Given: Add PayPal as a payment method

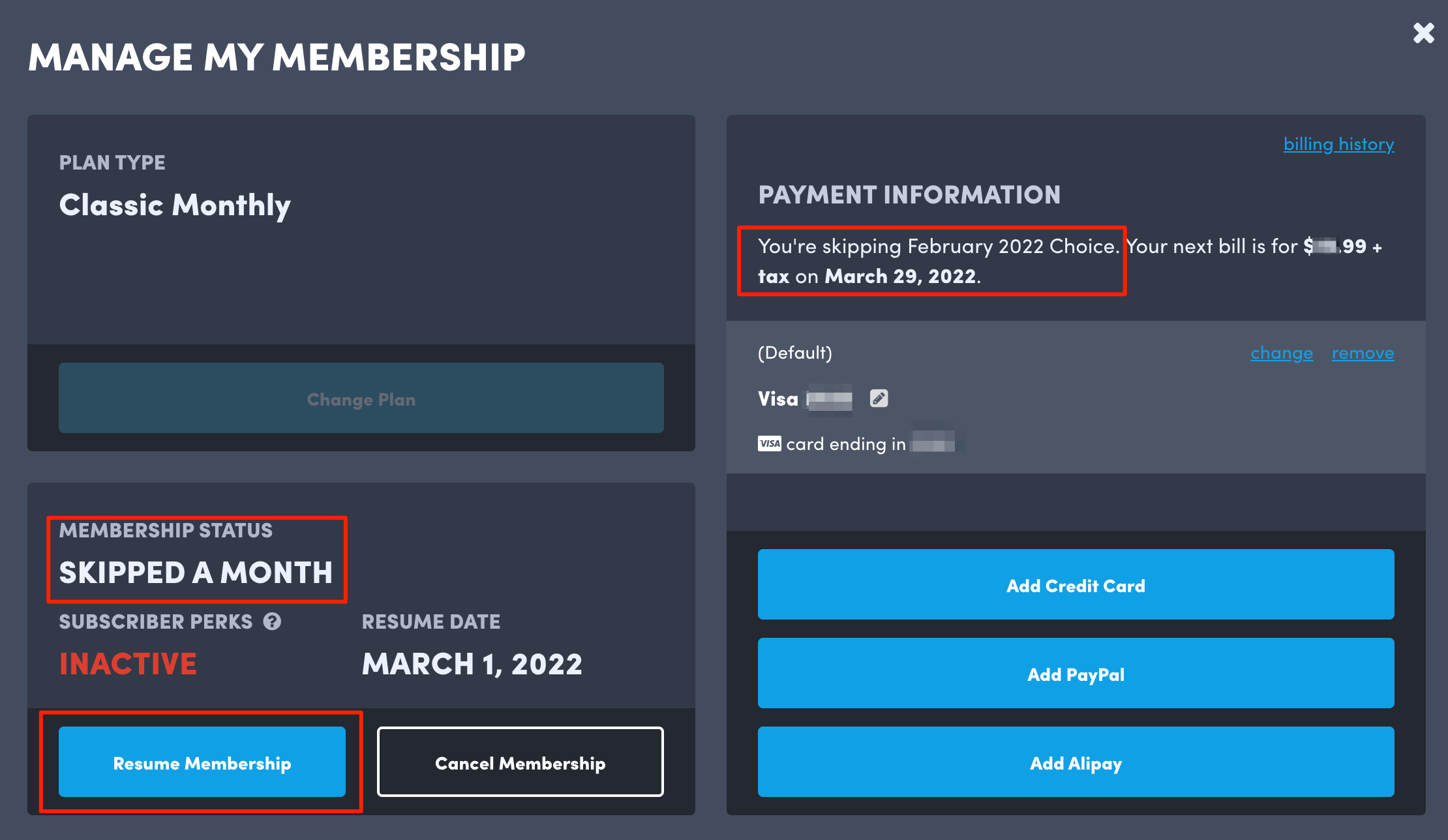Looking at the screenshot, I should (1075, 674).
